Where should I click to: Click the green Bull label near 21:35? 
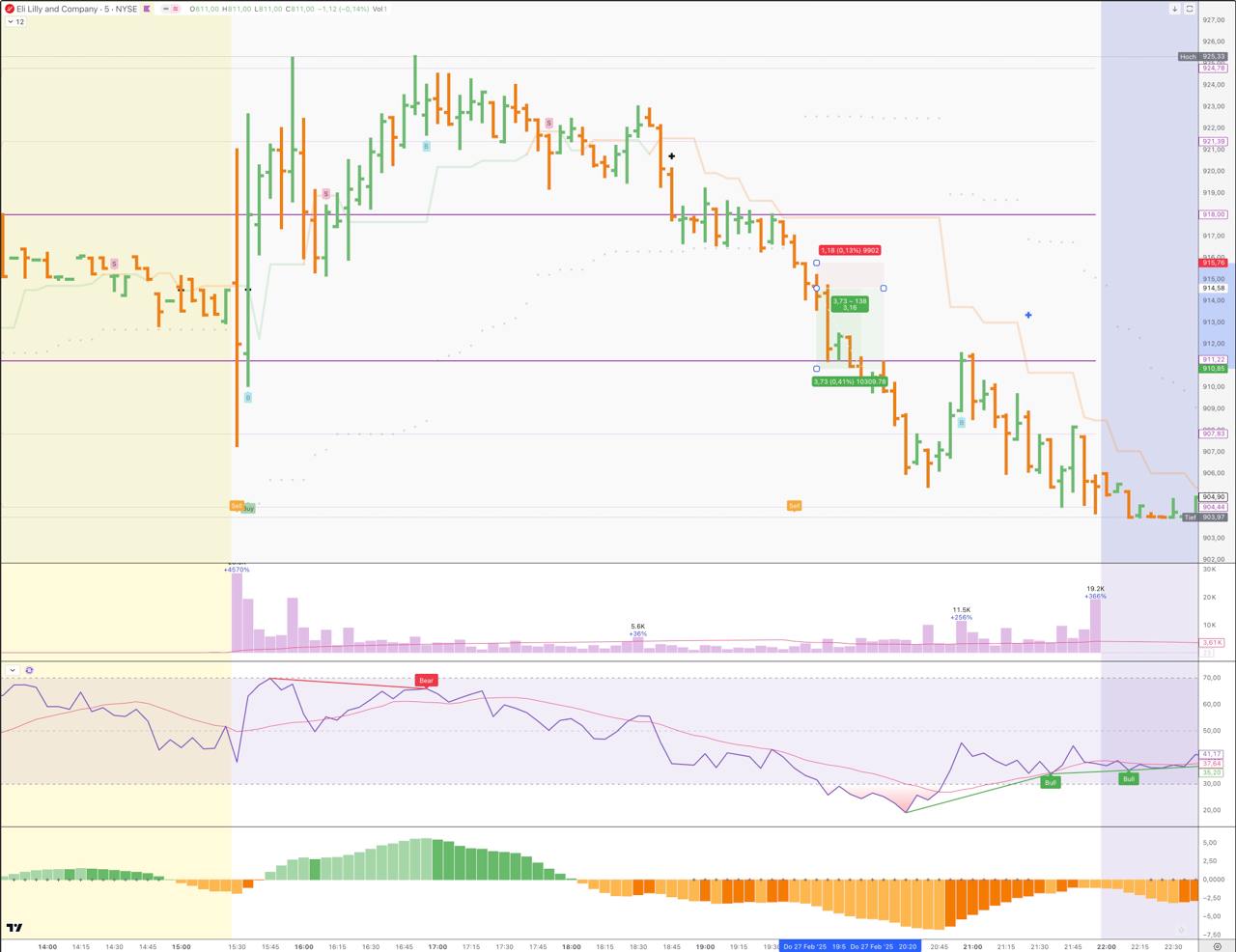coord(1050,782)
